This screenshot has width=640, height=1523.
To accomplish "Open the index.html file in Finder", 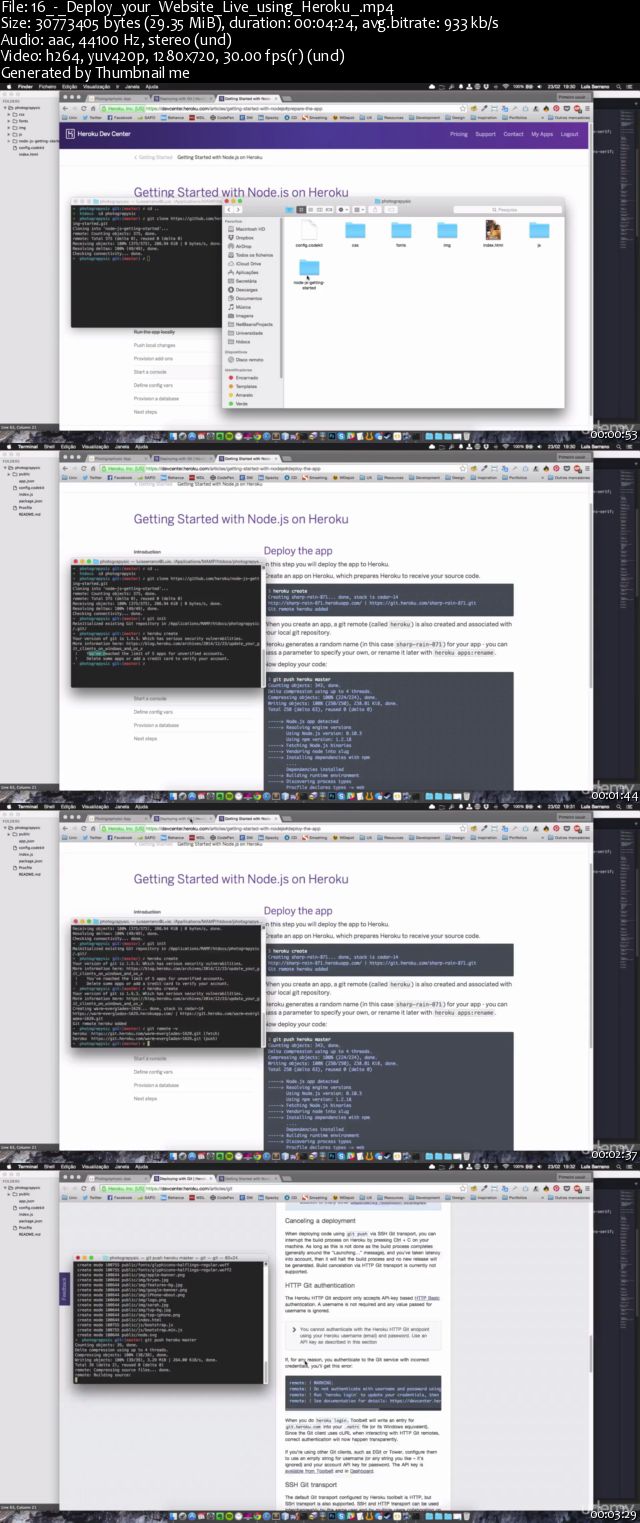I will (493, 231).
